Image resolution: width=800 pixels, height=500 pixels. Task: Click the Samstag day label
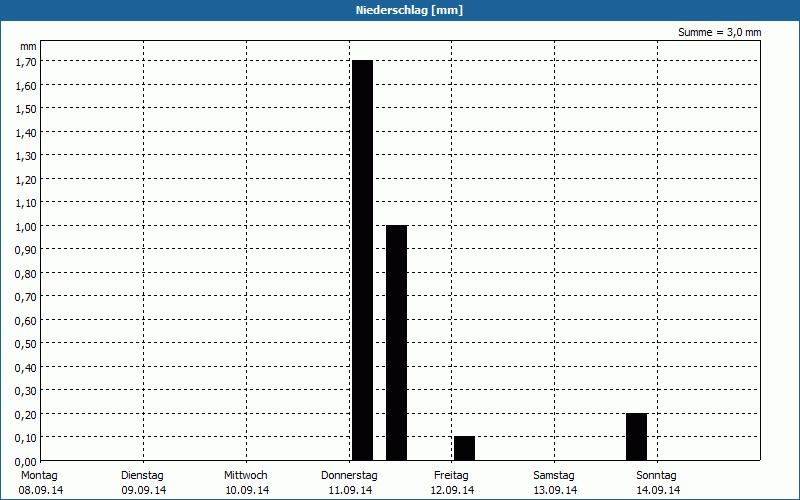[x=554, y=476]
